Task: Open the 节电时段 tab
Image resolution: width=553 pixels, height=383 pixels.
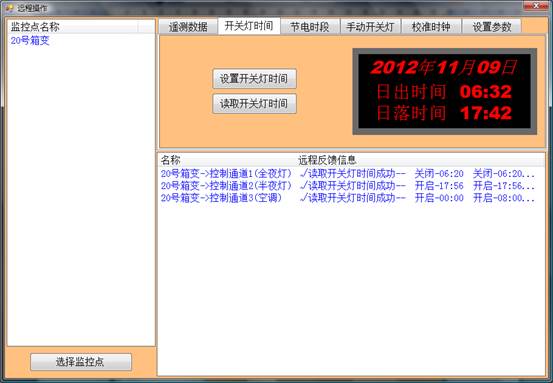Action: (310, 27)
